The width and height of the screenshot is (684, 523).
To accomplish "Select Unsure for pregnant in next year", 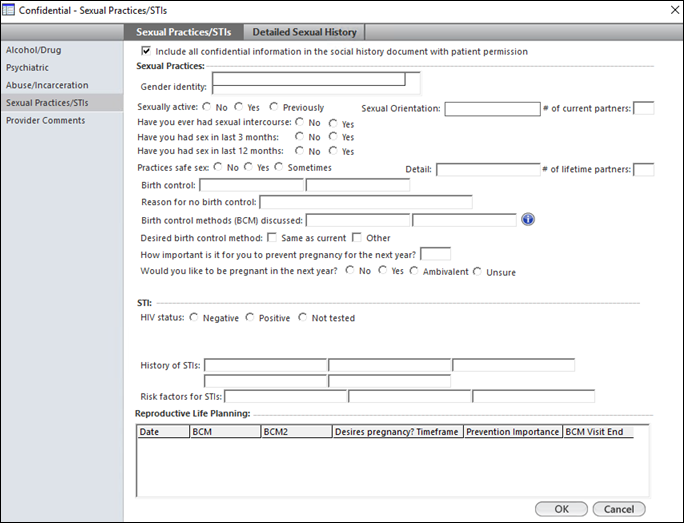I will click(x=478, y=272).
